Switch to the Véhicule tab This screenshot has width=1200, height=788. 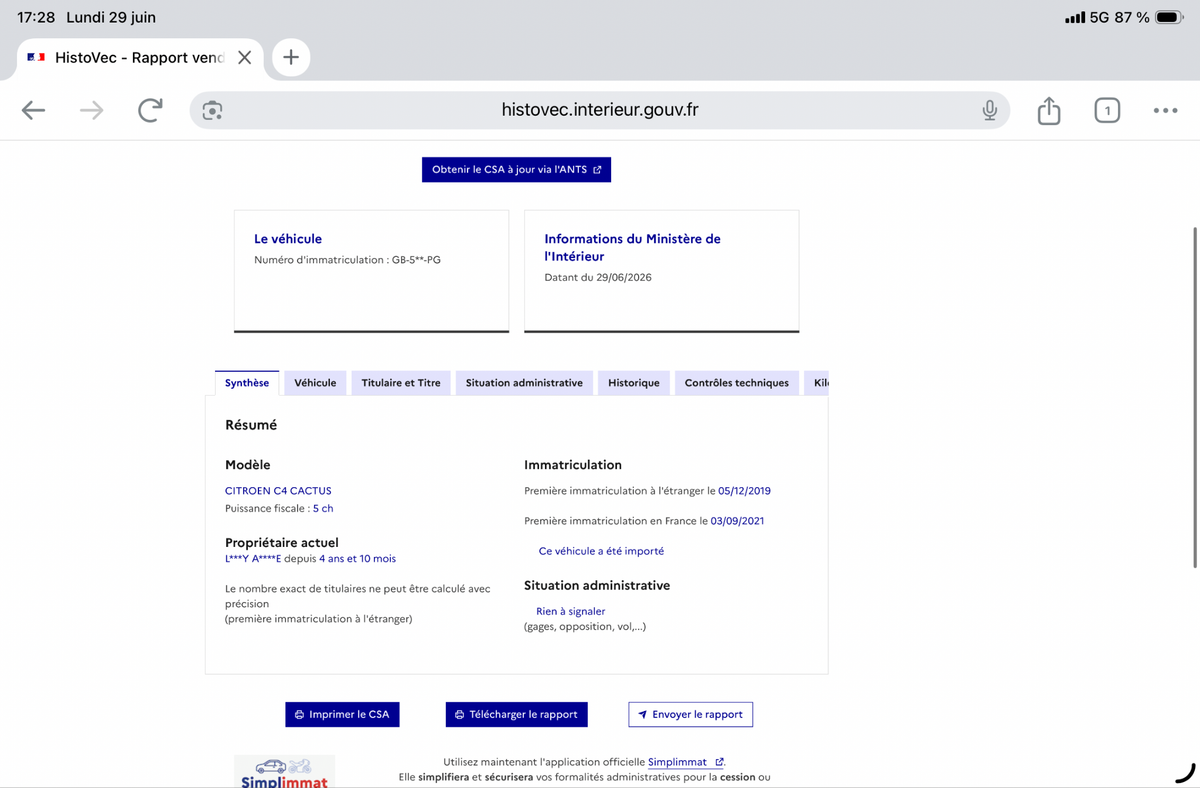click(x=315, y=383)
